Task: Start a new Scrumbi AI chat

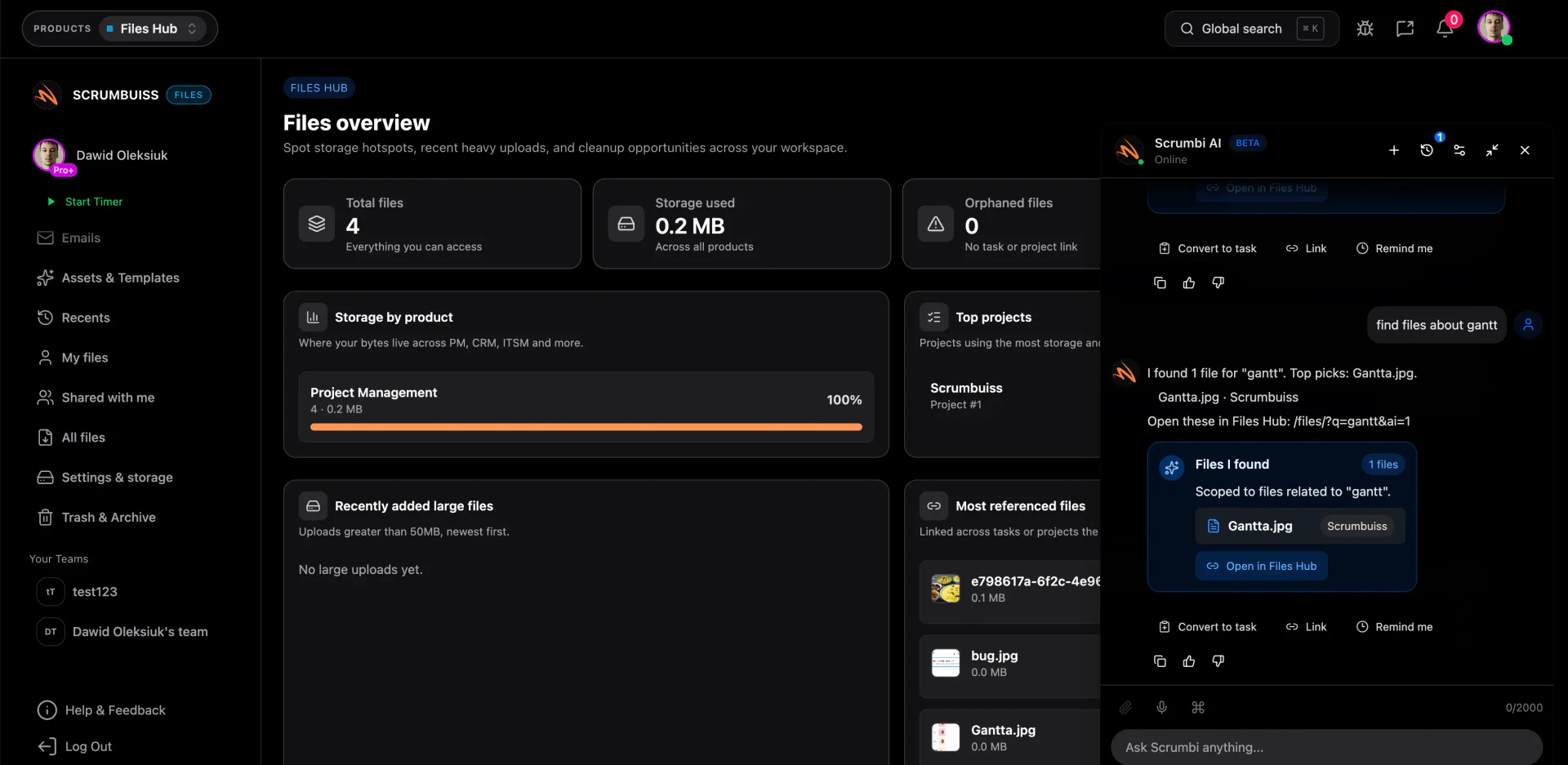Action: pos(1394,150)
